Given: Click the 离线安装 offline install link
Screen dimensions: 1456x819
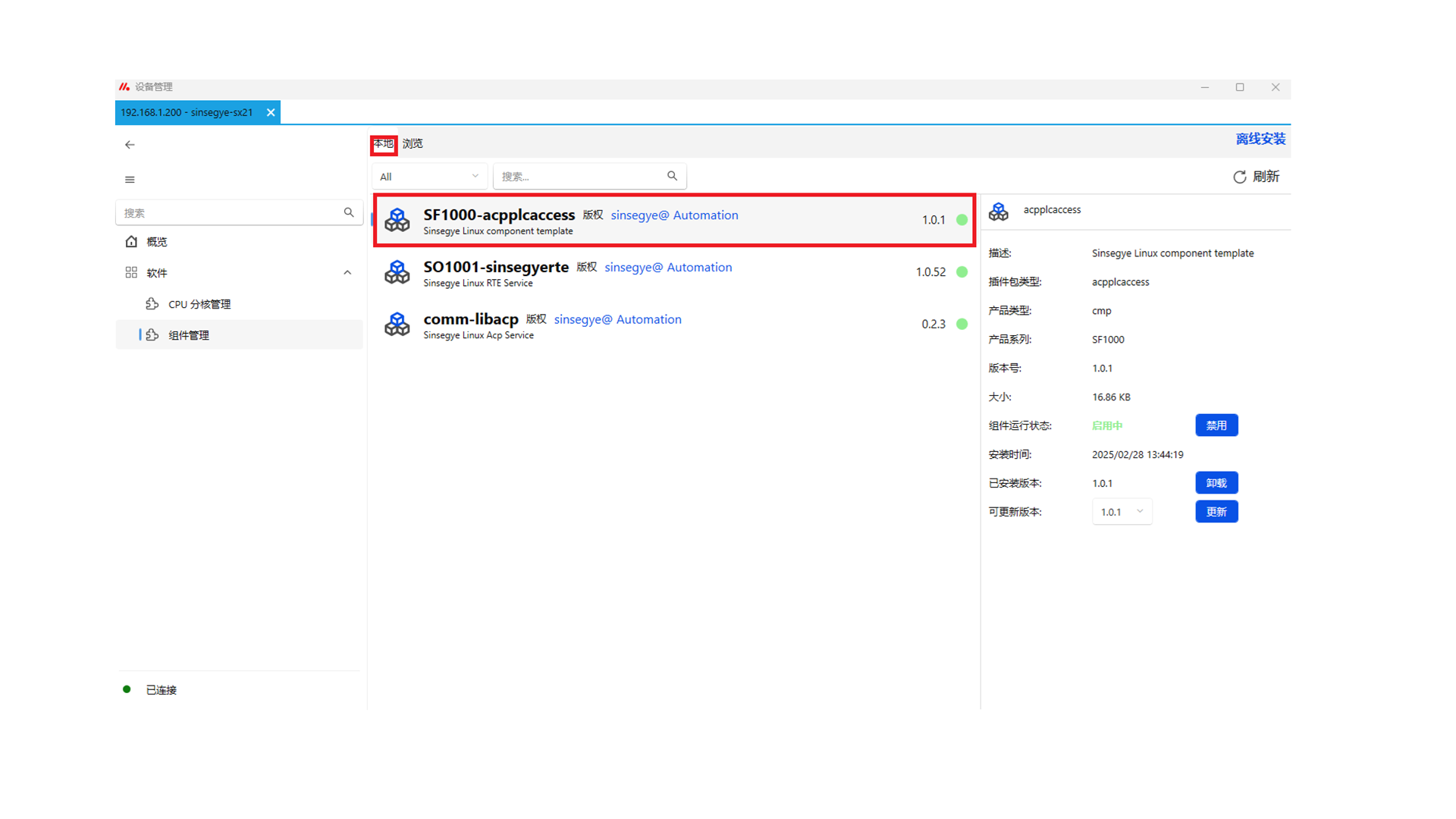Looking at the screenshot, I should coord(1260,139).
